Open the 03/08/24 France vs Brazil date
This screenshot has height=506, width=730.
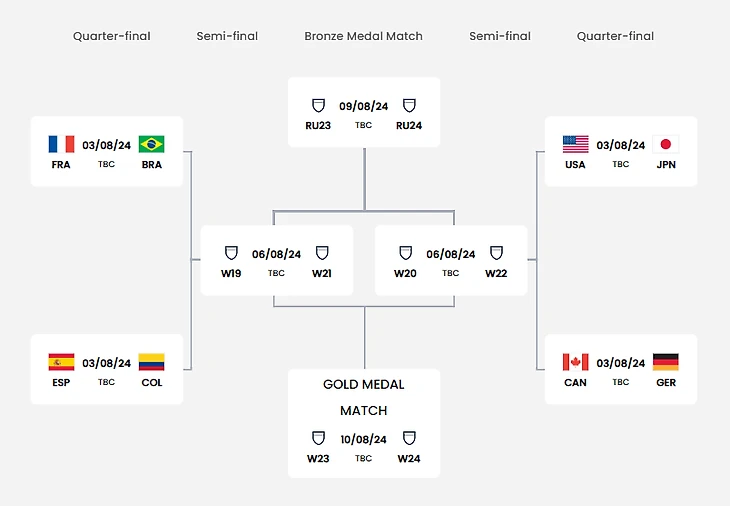pyautogui.click(x=107, y=145)
